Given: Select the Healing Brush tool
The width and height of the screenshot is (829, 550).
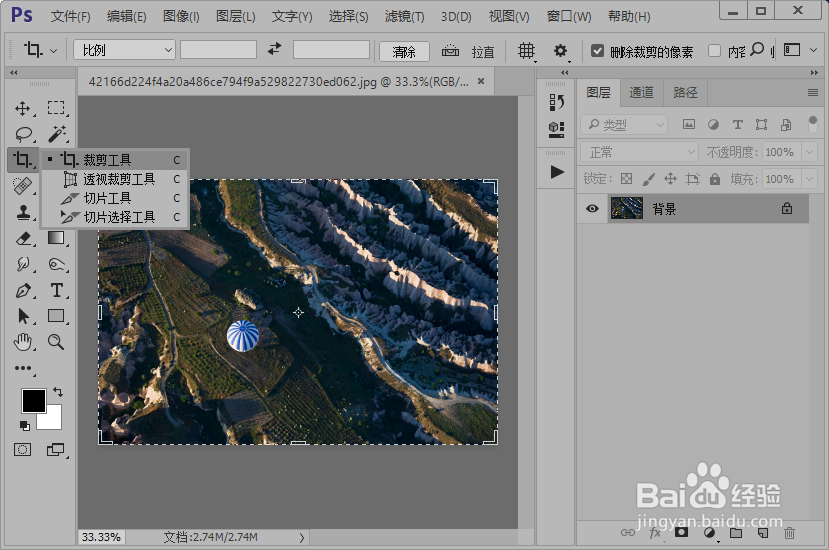Looking at the screenshot, I should click(22, 186).
